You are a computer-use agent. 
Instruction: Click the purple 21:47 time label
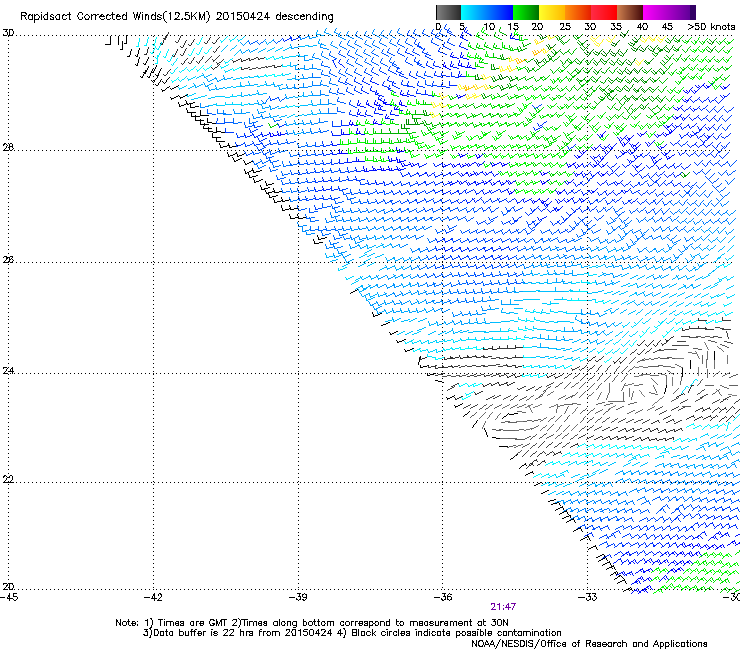pyautogui.click(x=503, y=607)
